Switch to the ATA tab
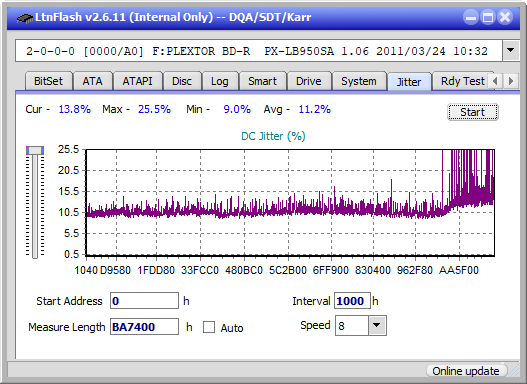The width and height of the screenshot is (527, 384). tap(92, 81)
